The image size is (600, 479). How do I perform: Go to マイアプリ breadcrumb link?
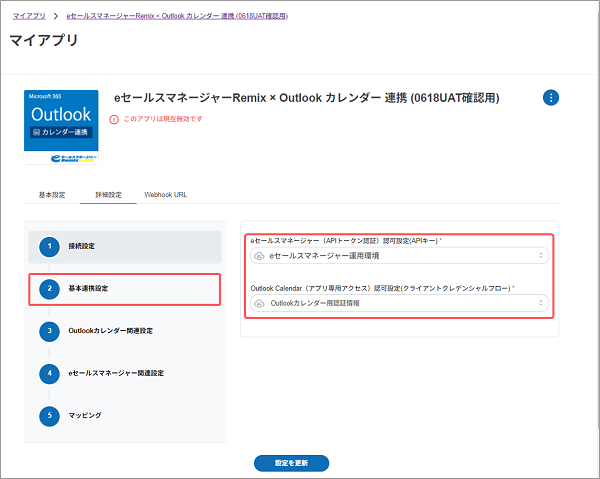(x=28, y=16)
